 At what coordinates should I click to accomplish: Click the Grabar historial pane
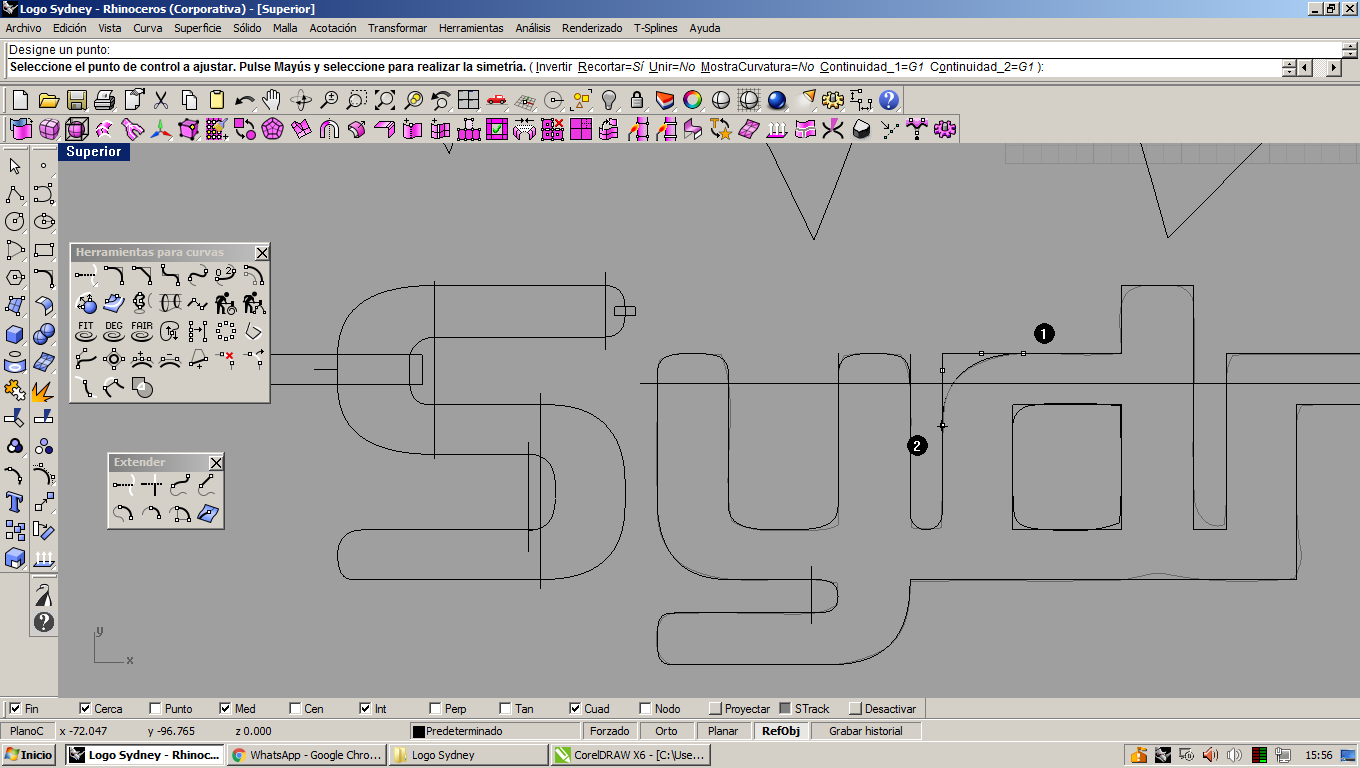(x=866, y=731)
